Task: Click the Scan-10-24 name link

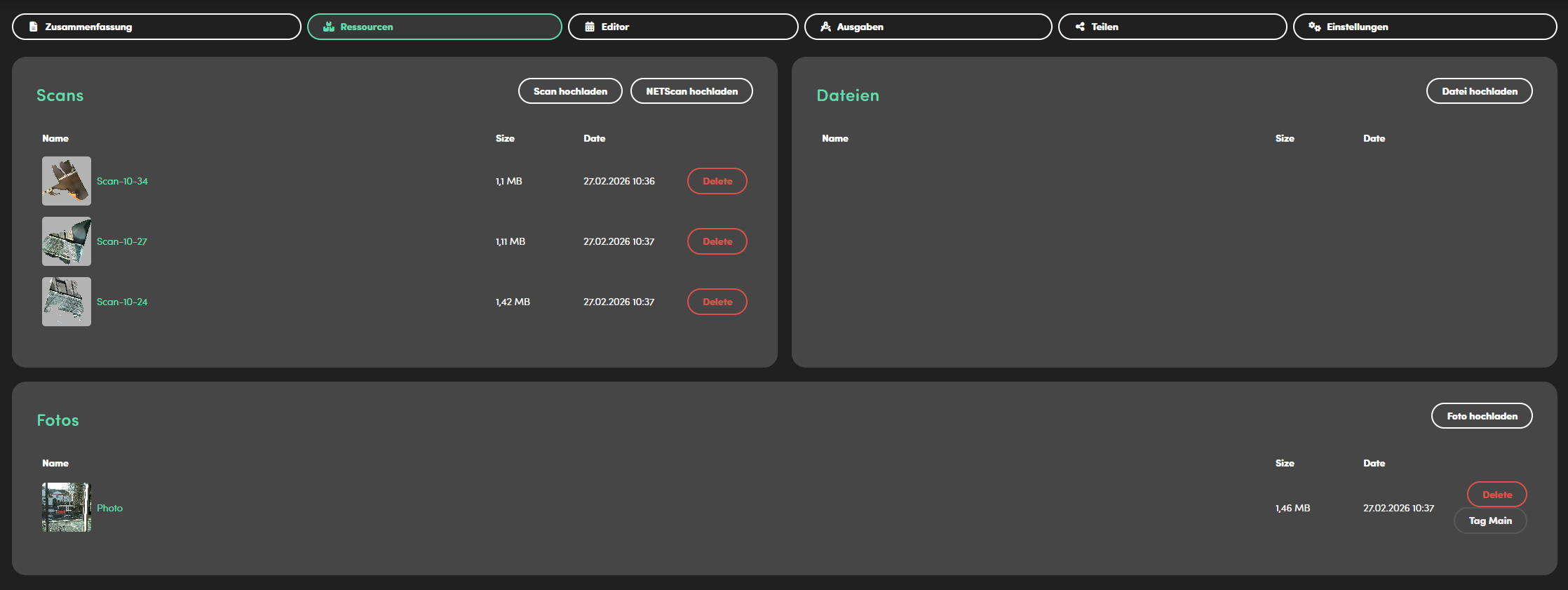Action: pos(122,302)
